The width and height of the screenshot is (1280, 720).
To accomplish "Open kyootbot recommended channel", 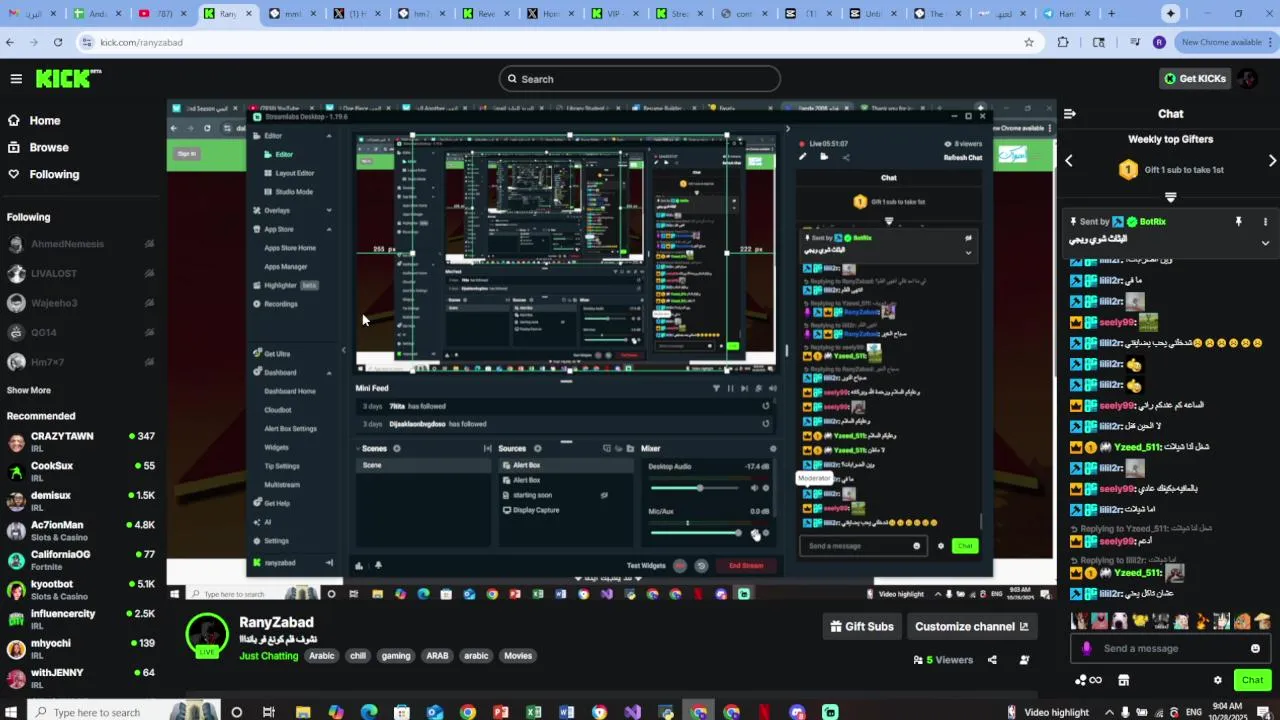I will tap(80, 590).
